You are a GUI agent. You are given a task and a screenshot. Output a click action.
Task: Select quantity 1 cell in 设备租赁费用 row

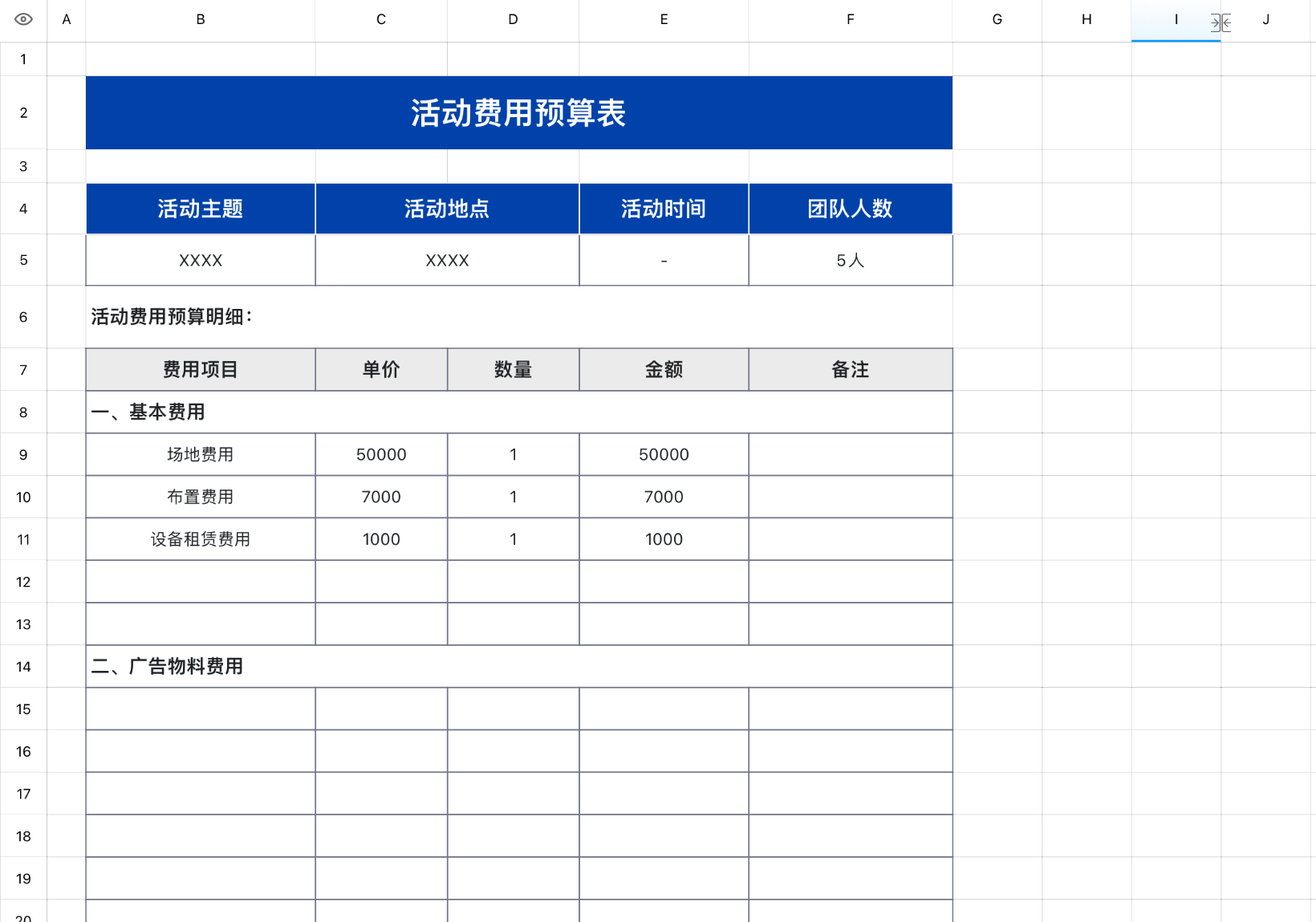point(514,539)
